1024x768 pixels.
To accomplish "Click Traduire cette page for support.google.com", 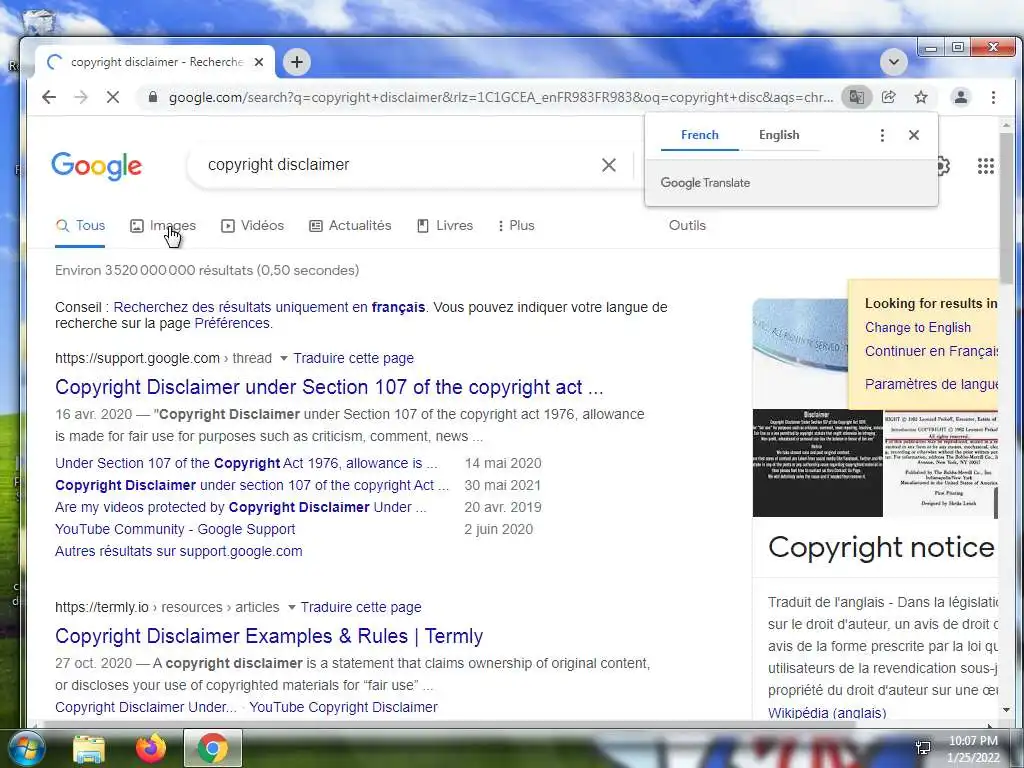I will (x=353, y=358).
